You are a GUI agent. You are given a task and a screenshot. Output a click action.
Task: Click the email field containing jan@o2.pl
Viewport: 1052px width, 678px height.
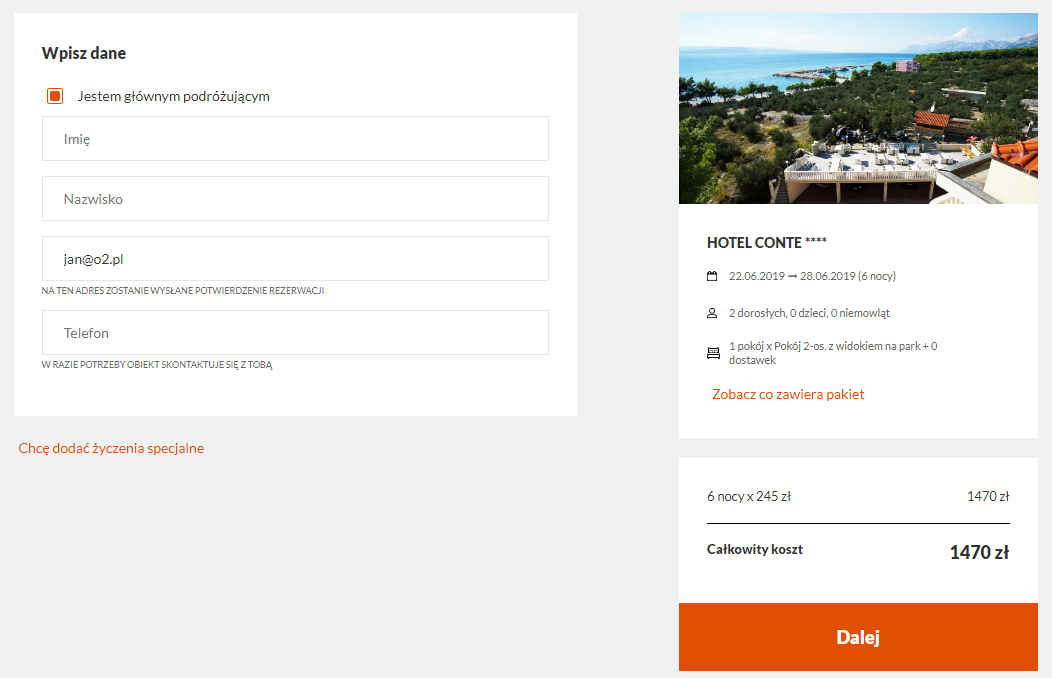tap(295, 258)
